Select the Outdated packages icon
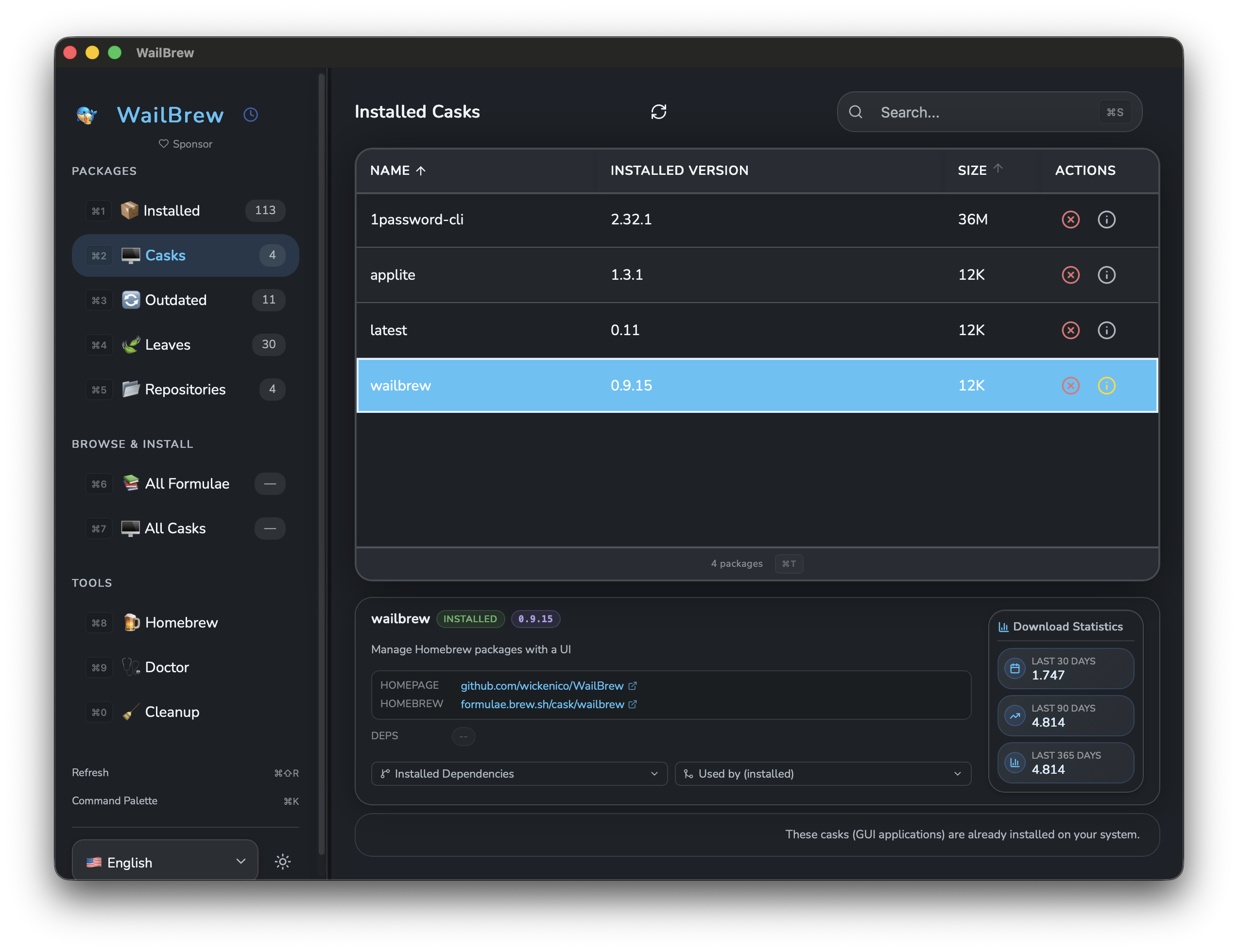 (x=131, y=300)
